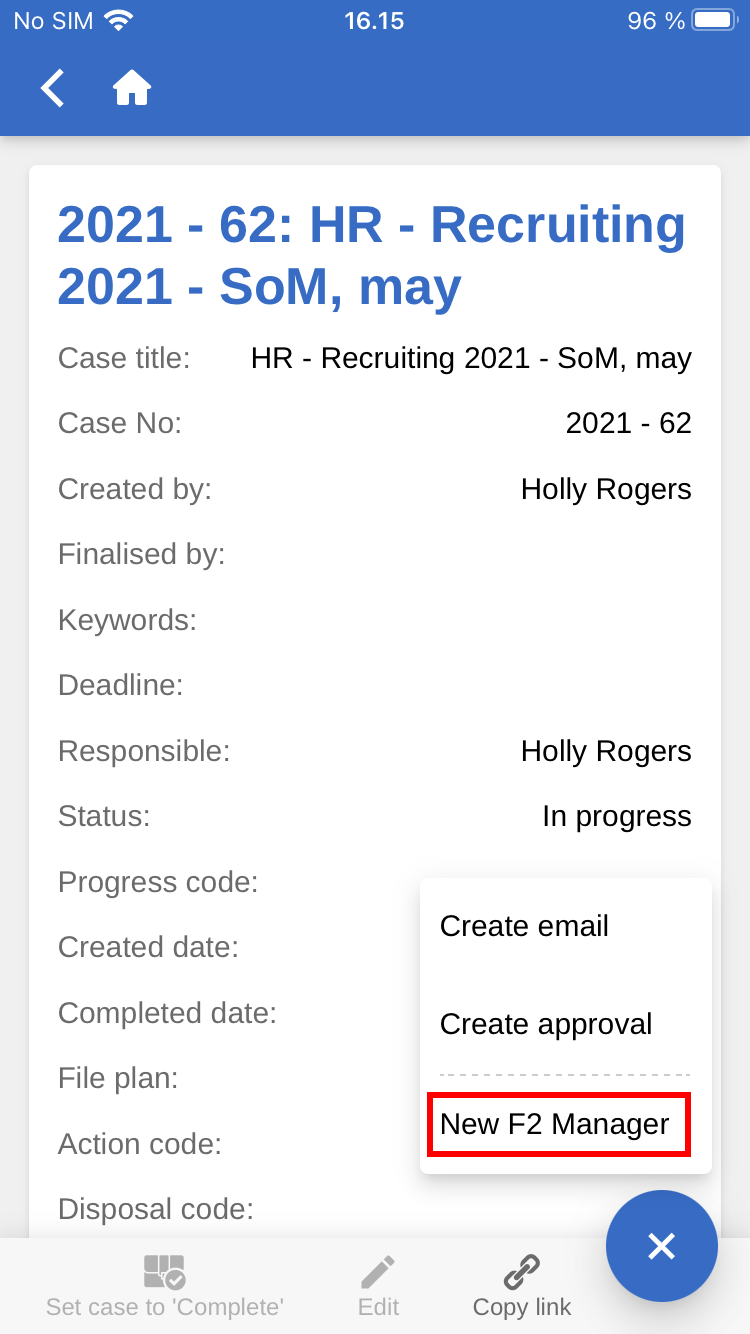Tap the Copy link chain icon
The width and height of the screenshot is (750, 1334).
[522, 1272]
